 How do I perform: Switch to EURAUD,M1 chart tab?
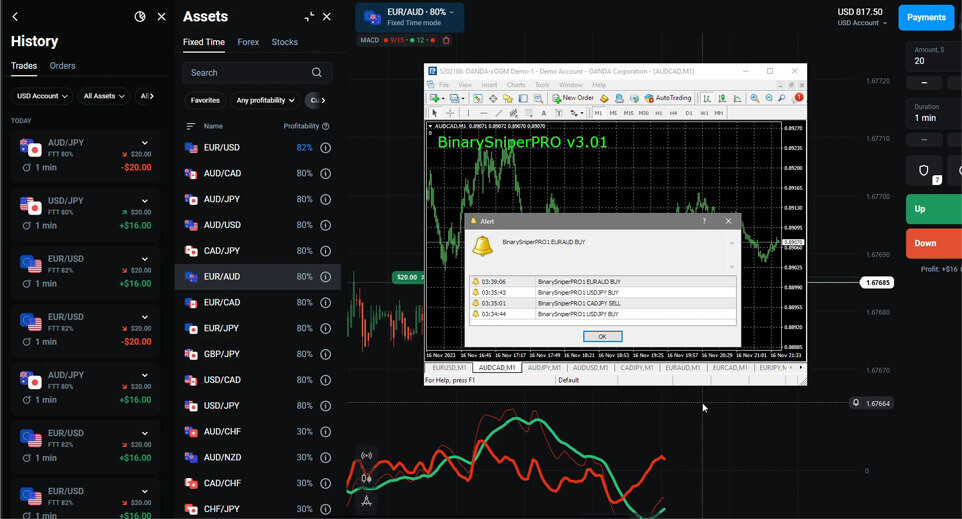click(x=683, y=367)
